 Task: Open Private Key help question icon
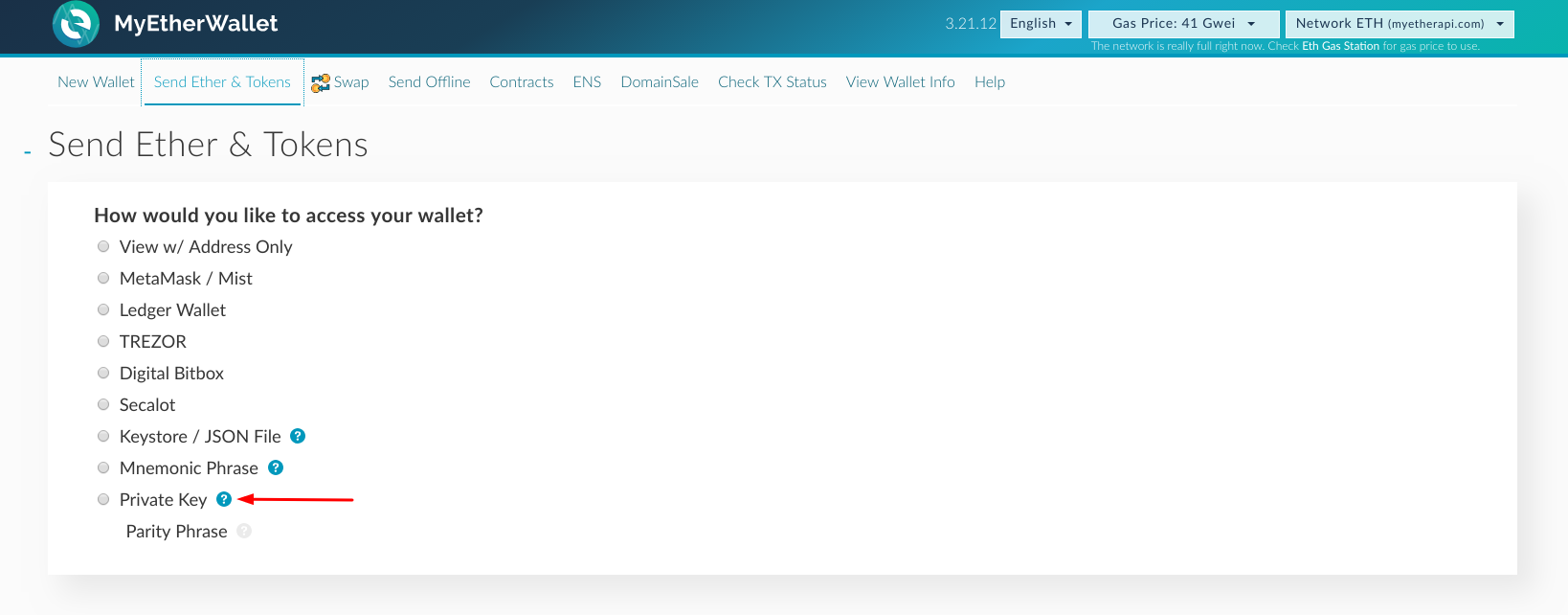[224, 499]
